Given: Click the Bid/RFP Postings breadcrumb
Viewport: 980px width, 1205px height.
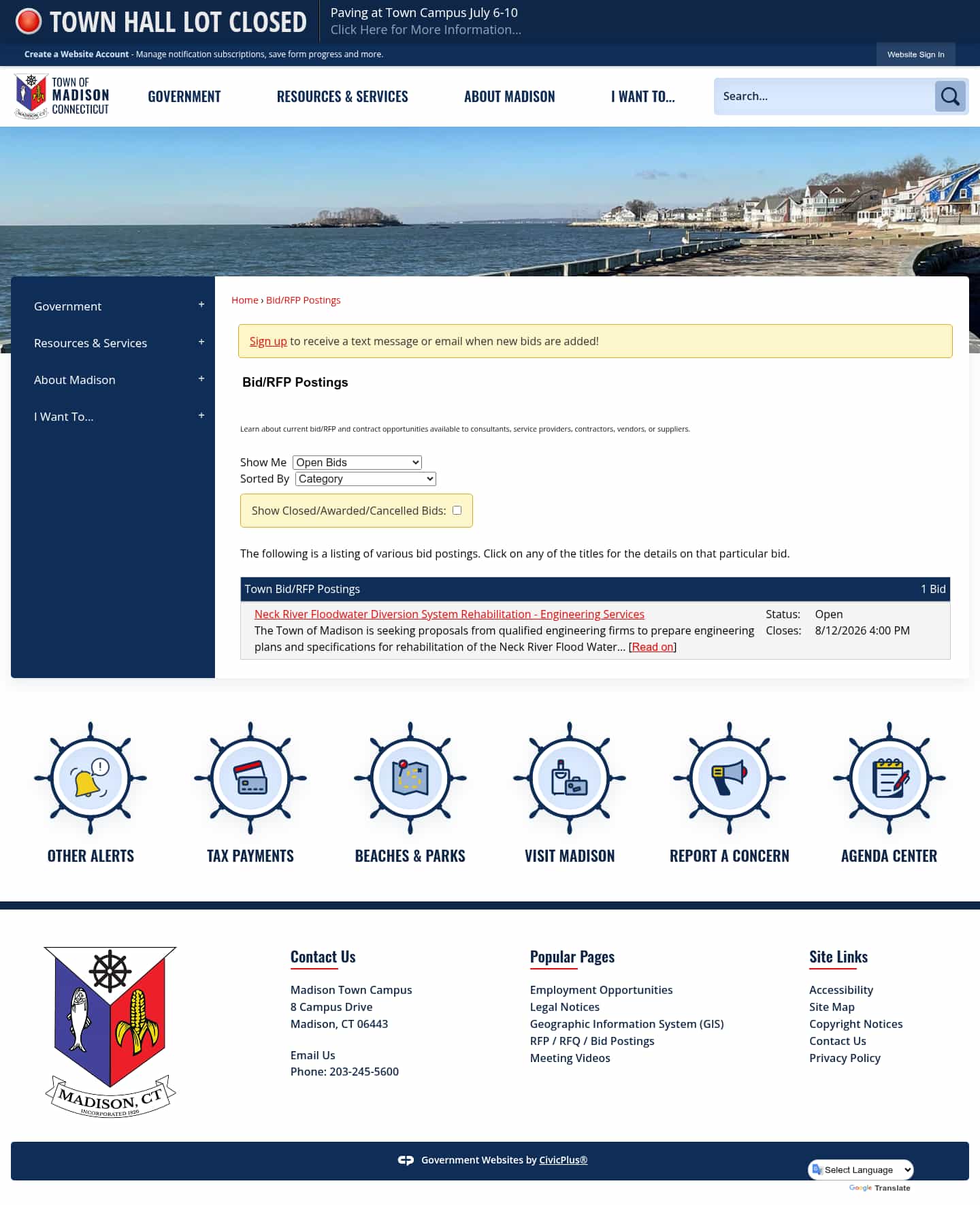Looking at the screenshot, I should pyautogui.click(x=303, y=300).
